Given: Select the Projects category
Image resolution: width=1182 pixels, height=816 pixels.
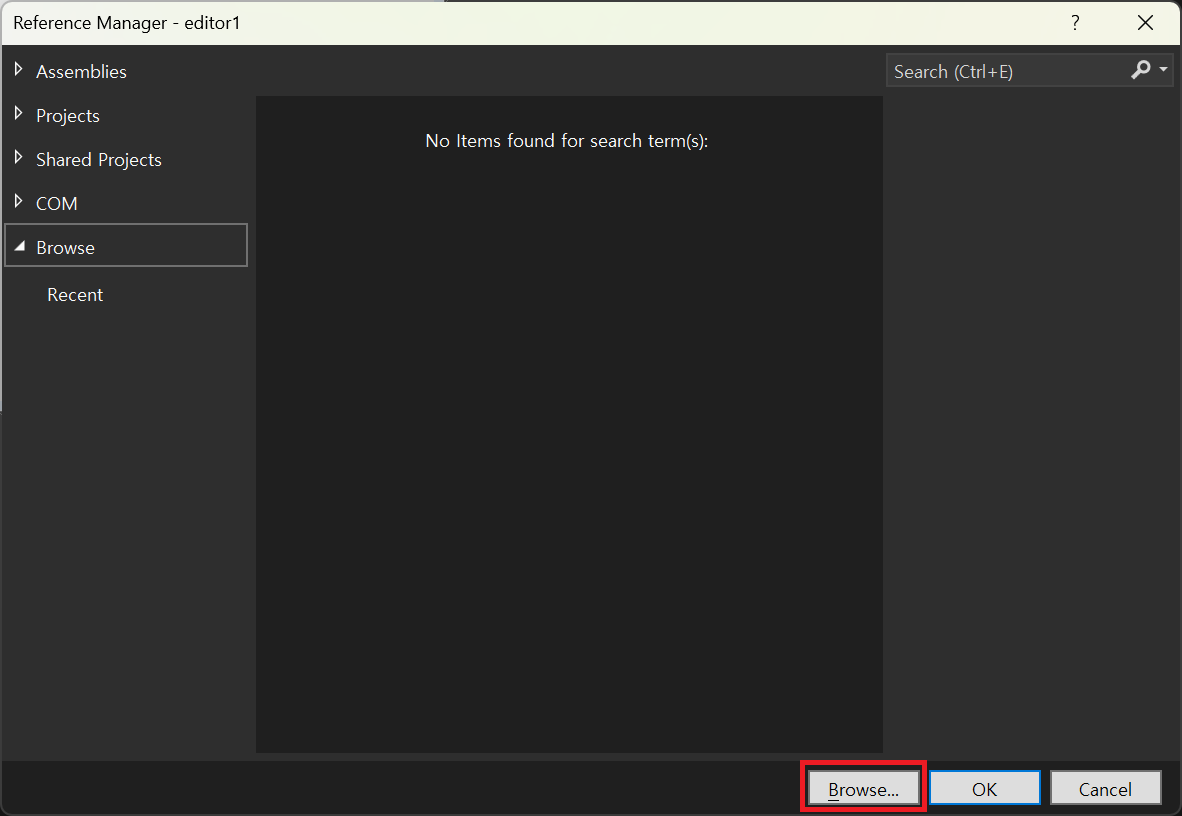Looking at the screenshot, I should coord(68,115).
